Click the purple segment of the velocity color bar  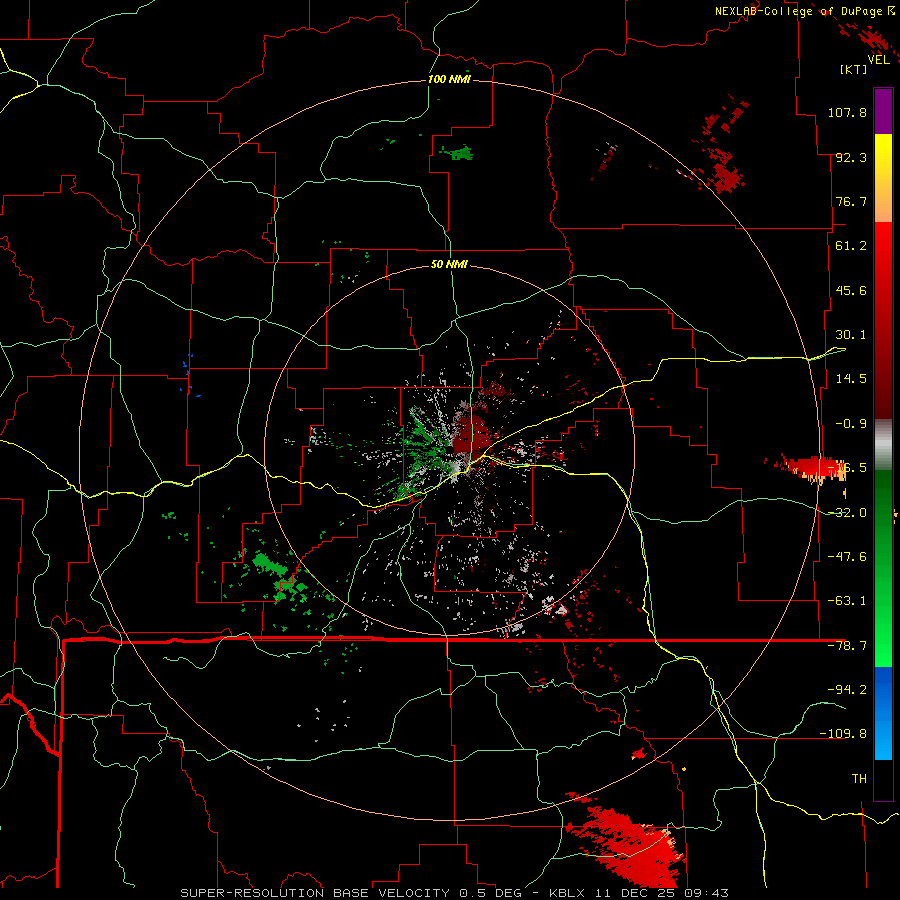pyautogui.click(x=883, y=112)
